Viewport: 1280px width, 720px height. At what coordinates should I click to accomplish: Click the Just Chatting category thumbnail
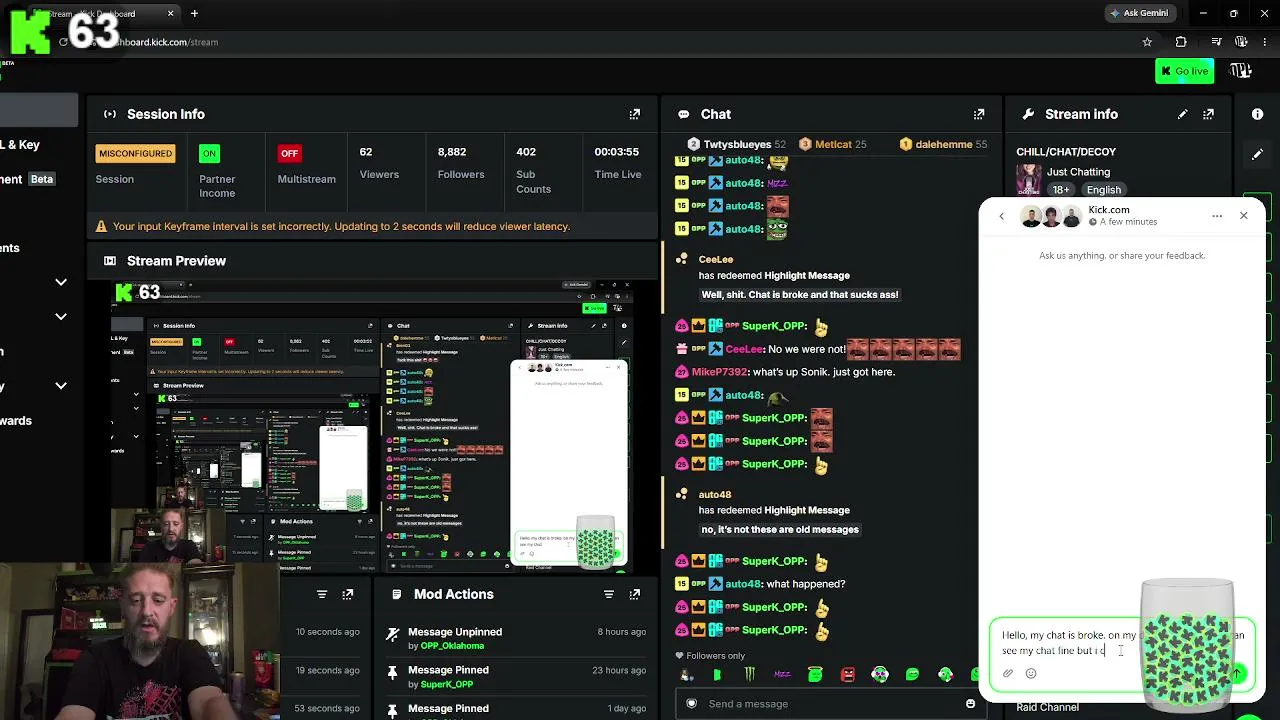point(1029,180)
